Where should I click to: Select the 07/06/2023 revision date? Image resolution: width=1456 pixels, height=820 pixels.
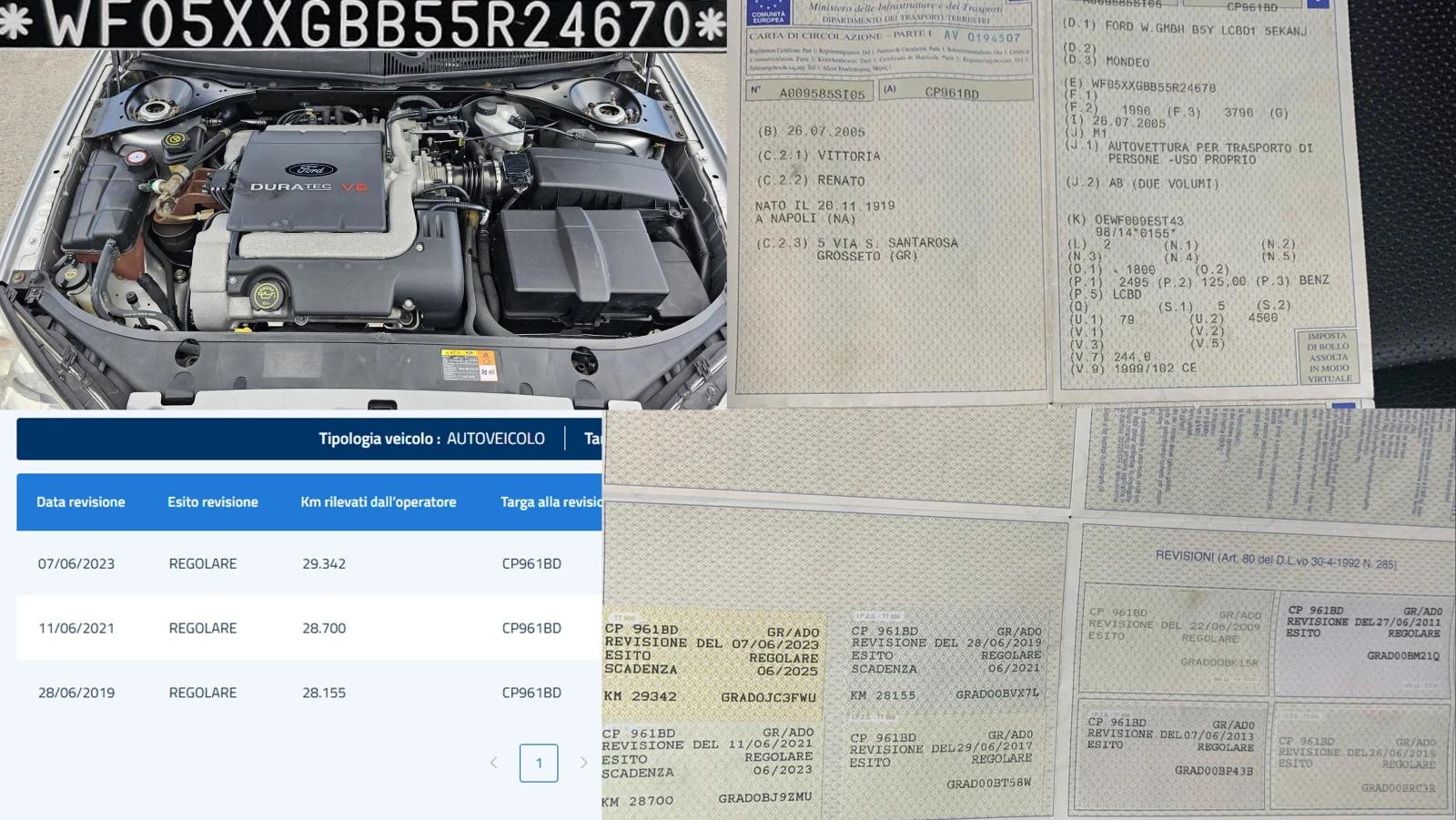[76, 563]
